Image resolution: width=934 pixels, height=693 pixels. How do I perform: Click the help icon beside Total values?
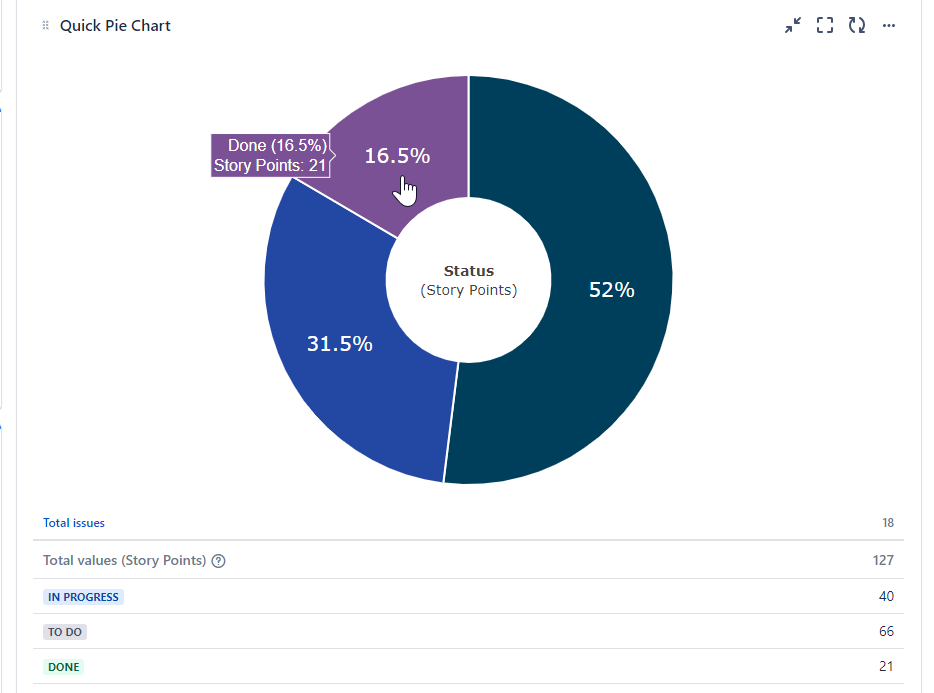(218, 560)
